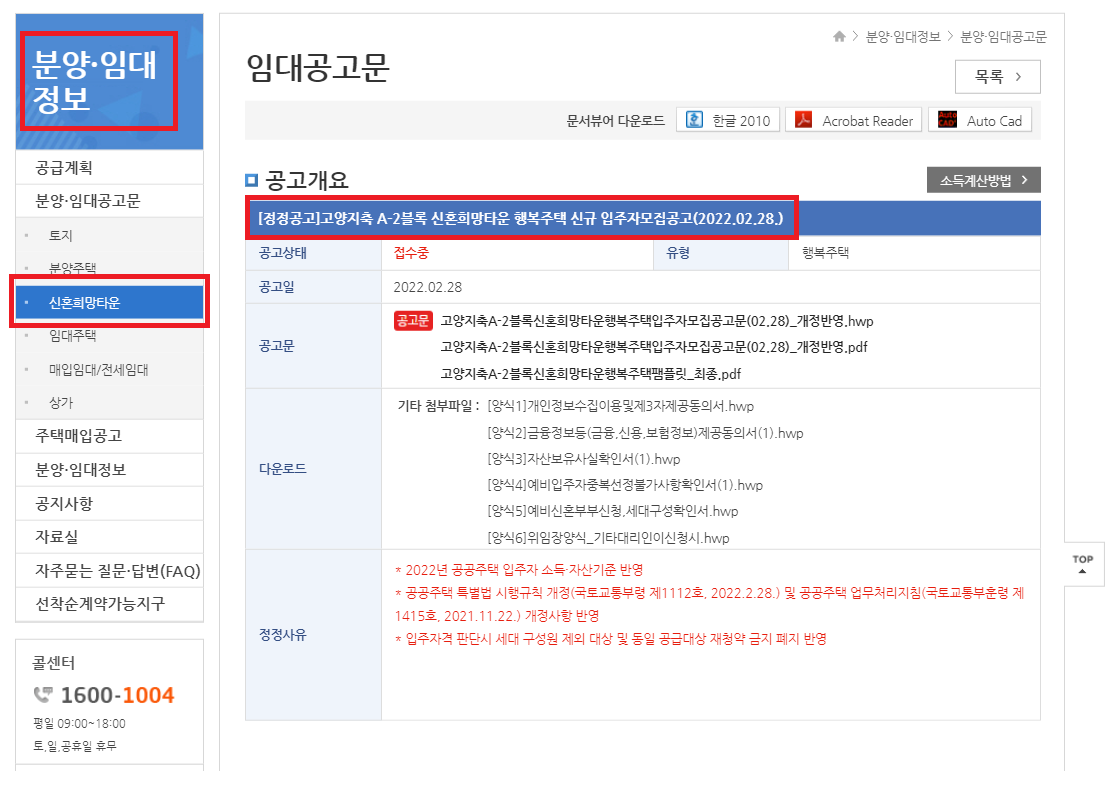Download [양식4]예비입주자중복선정불가사항확인서(1).hwp

pyautogui.click(x=624, y=485)
